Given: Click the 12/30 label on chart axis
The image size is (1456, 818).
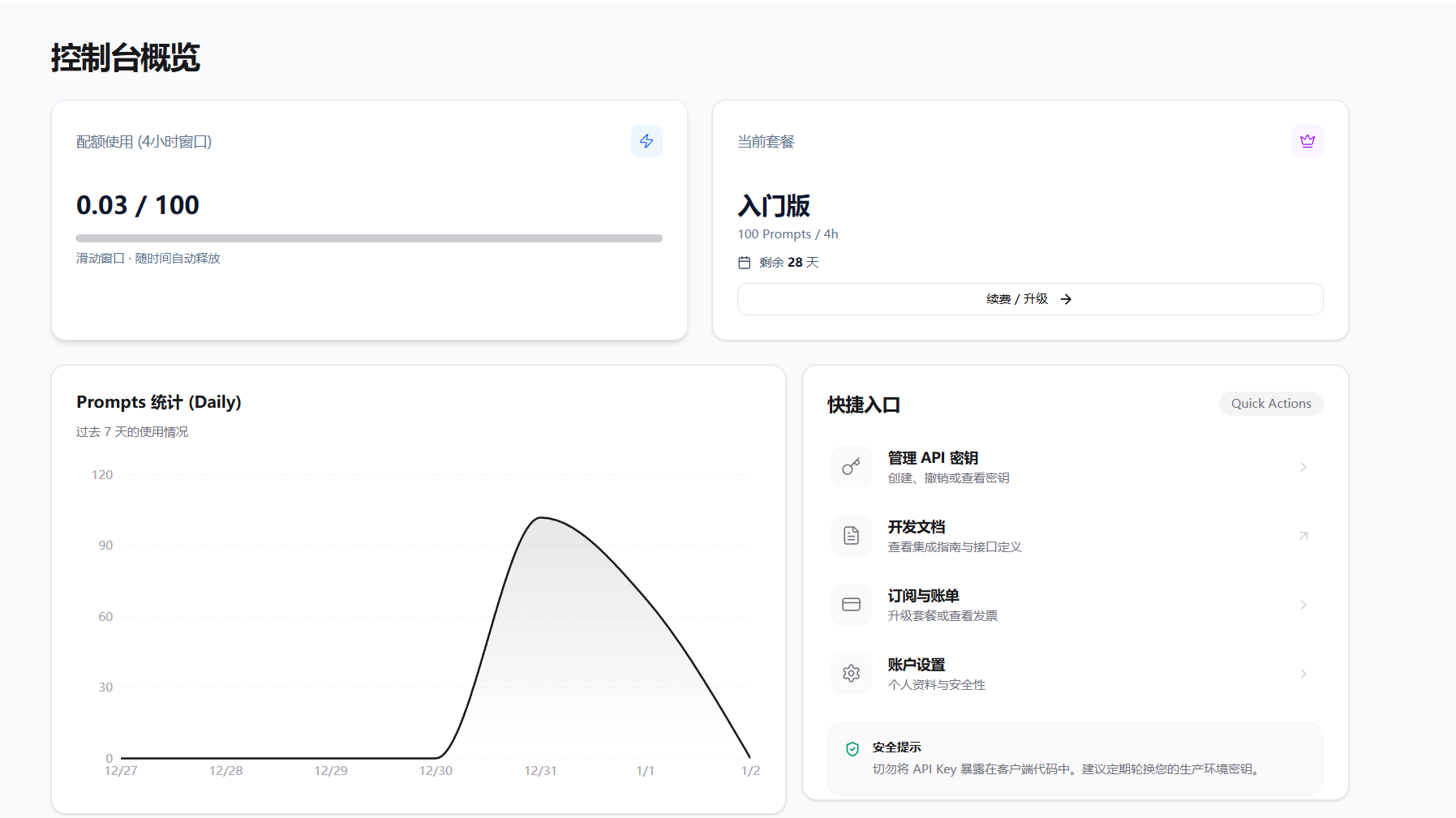Looking at the screenshot, I should click(436, 771).
